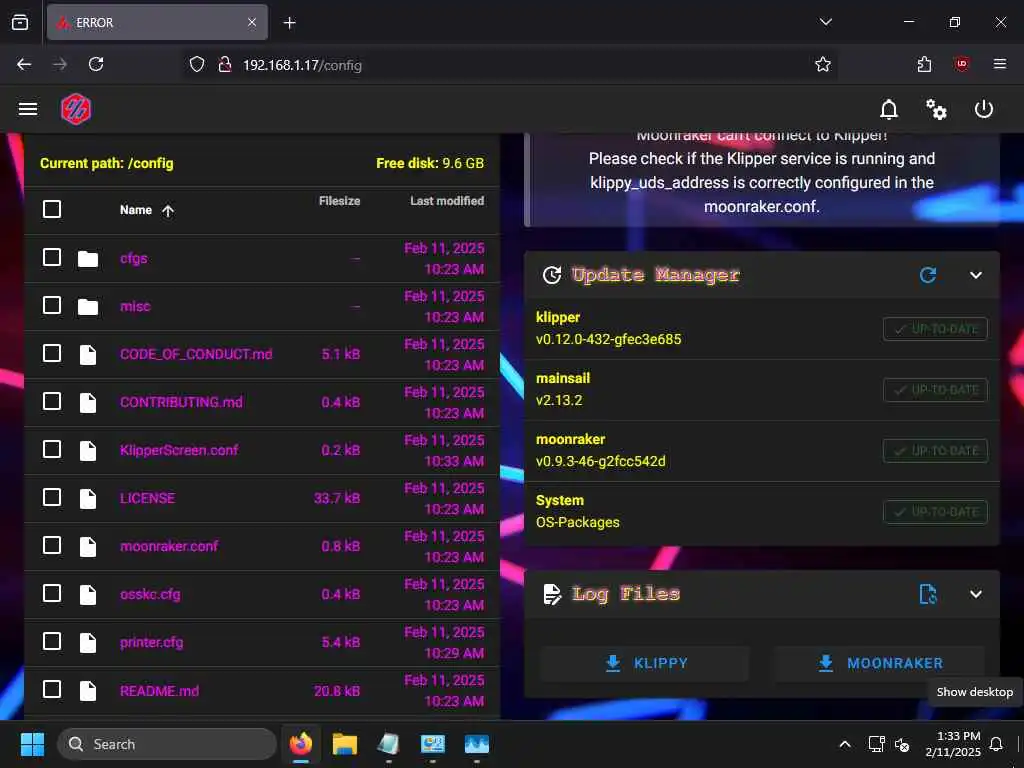The height and width of the screenshot is (768, 1024).
Task: Click the moonraker.conf file icon
Action: click(88, 546)
